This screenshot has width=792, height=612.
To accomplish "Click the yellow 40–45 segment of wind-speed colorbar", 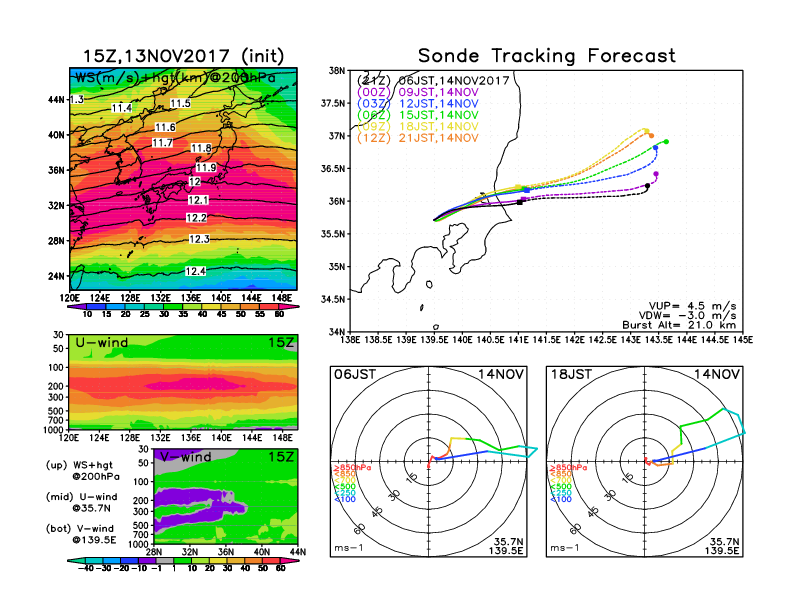I will 211,306.
